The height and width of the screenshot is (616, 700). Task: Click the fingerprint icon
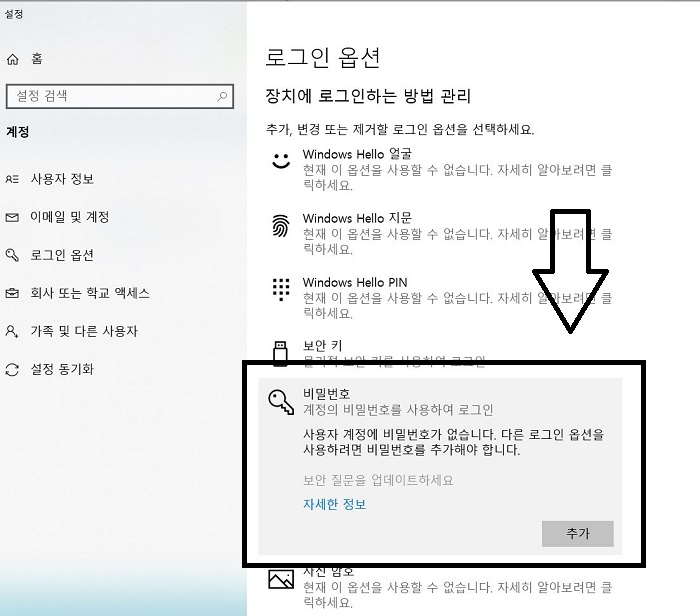click(x=281, y=225)
